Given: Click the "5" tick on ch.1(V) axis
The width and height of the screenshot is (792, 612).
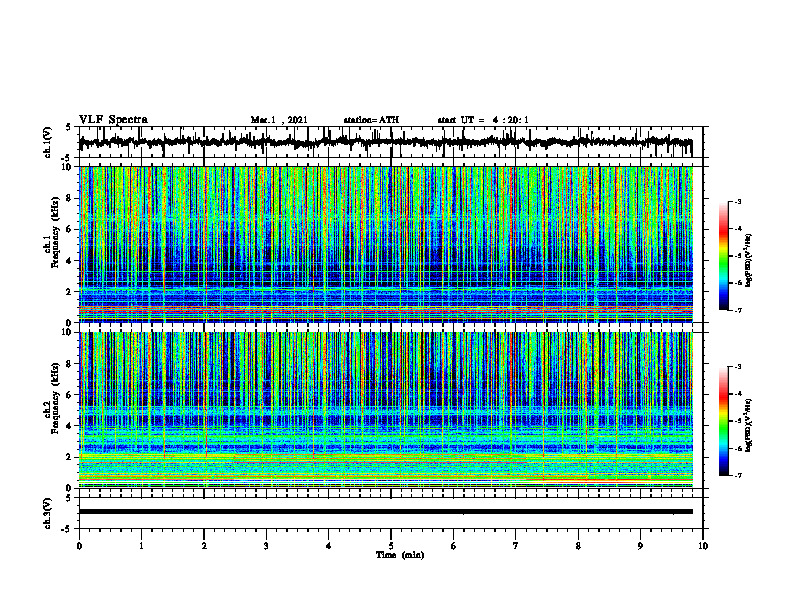Looking at the screenshot, I should (68, 128).
